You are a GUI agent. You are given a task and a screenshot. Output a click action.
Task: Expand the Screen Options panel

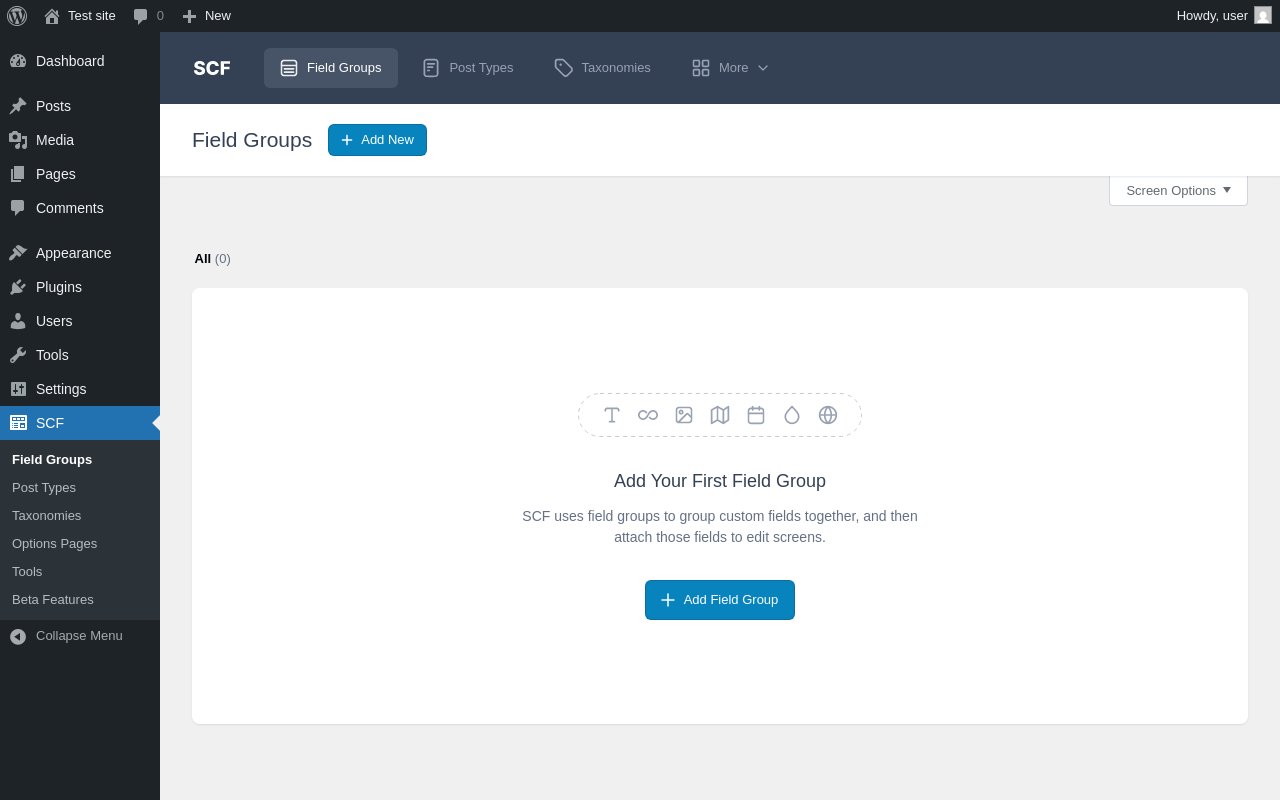1178,191
